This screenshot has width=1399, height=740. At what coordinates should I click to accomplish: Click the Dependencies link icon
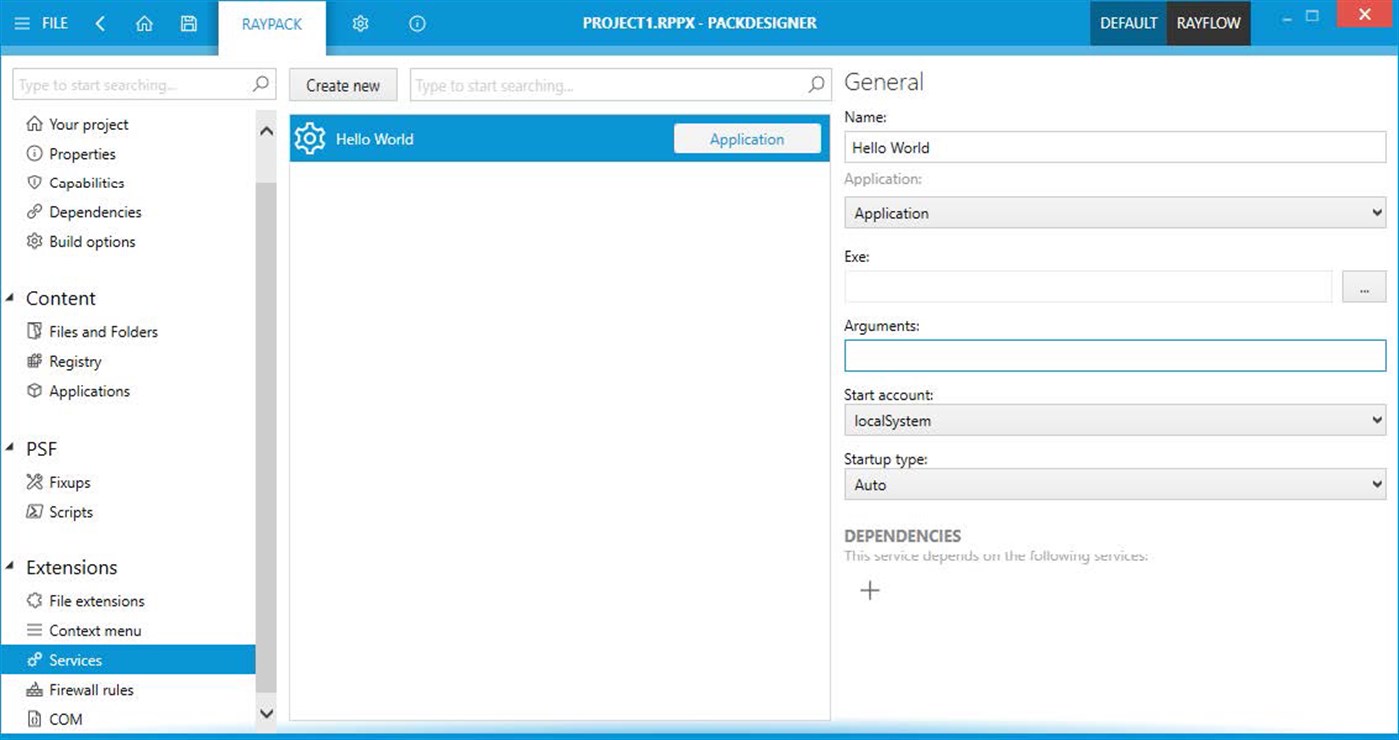tap(34, 212)
